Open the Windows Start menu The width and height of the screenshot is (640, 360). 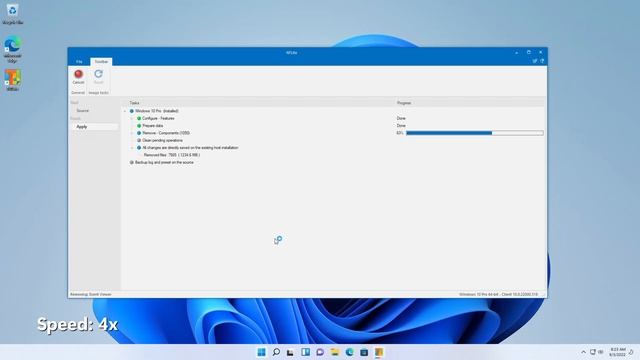(261, 352)
